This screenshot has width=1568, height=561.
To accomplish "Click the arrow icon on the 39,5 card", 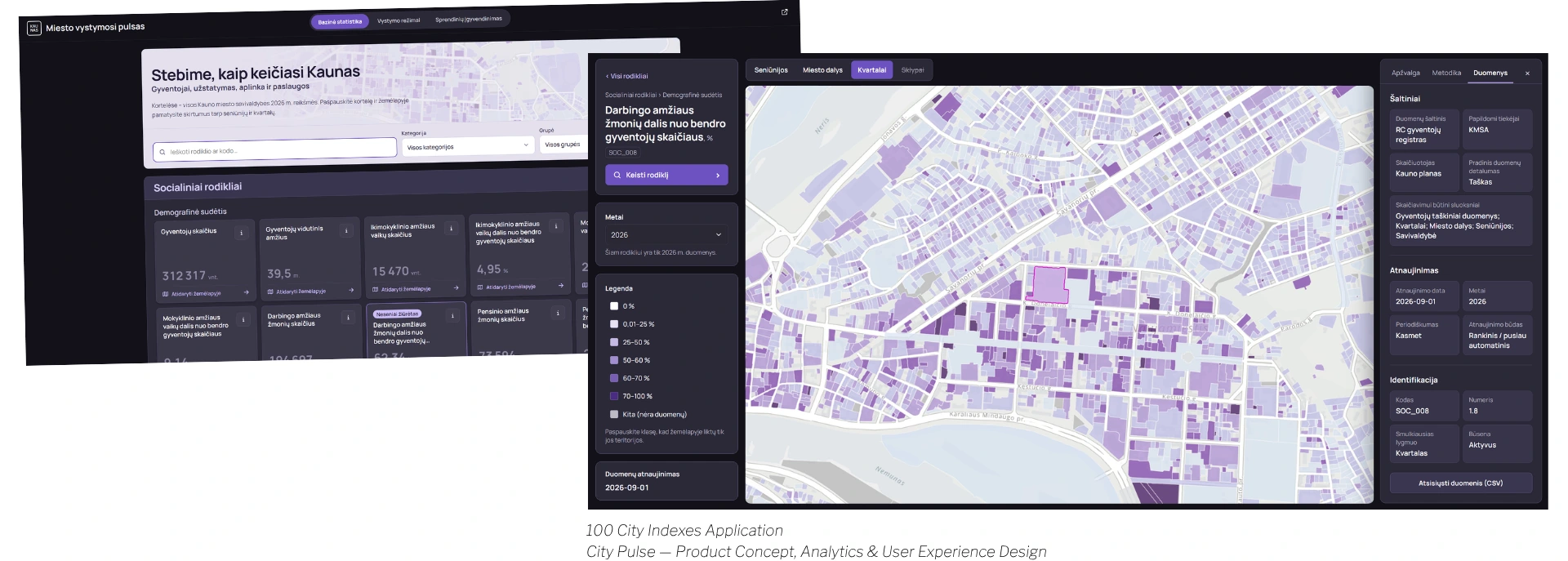I will [x=351, y=290].
